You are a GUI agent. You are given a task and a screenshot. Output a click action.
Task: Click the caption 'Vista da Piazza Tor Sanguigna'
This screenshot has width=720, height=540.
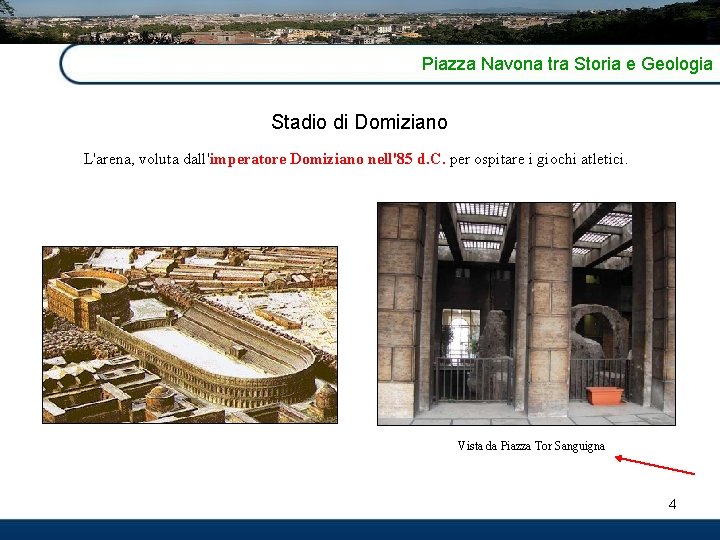point(531,446)
